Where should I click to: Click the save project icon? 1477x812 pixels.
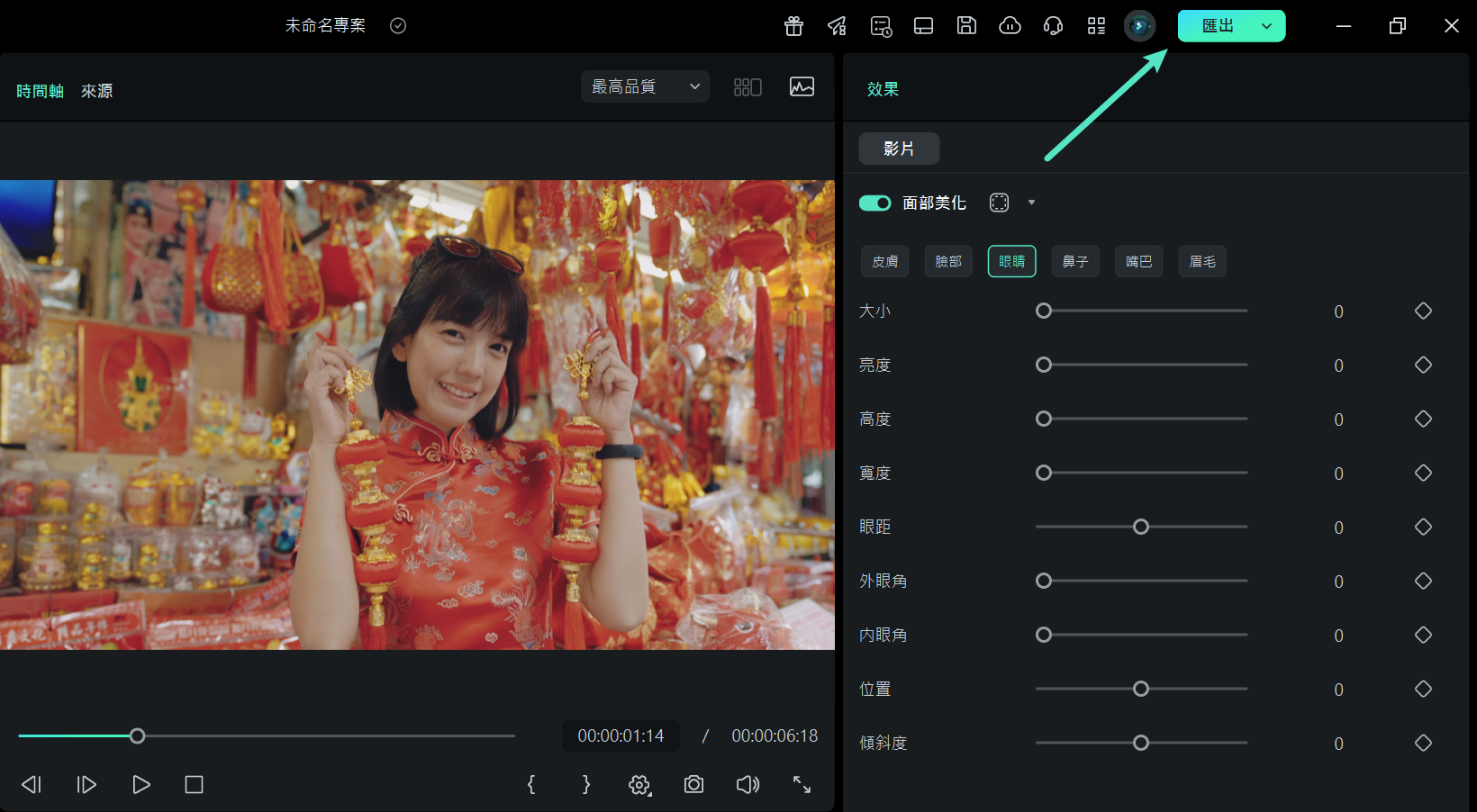point(966,25)
